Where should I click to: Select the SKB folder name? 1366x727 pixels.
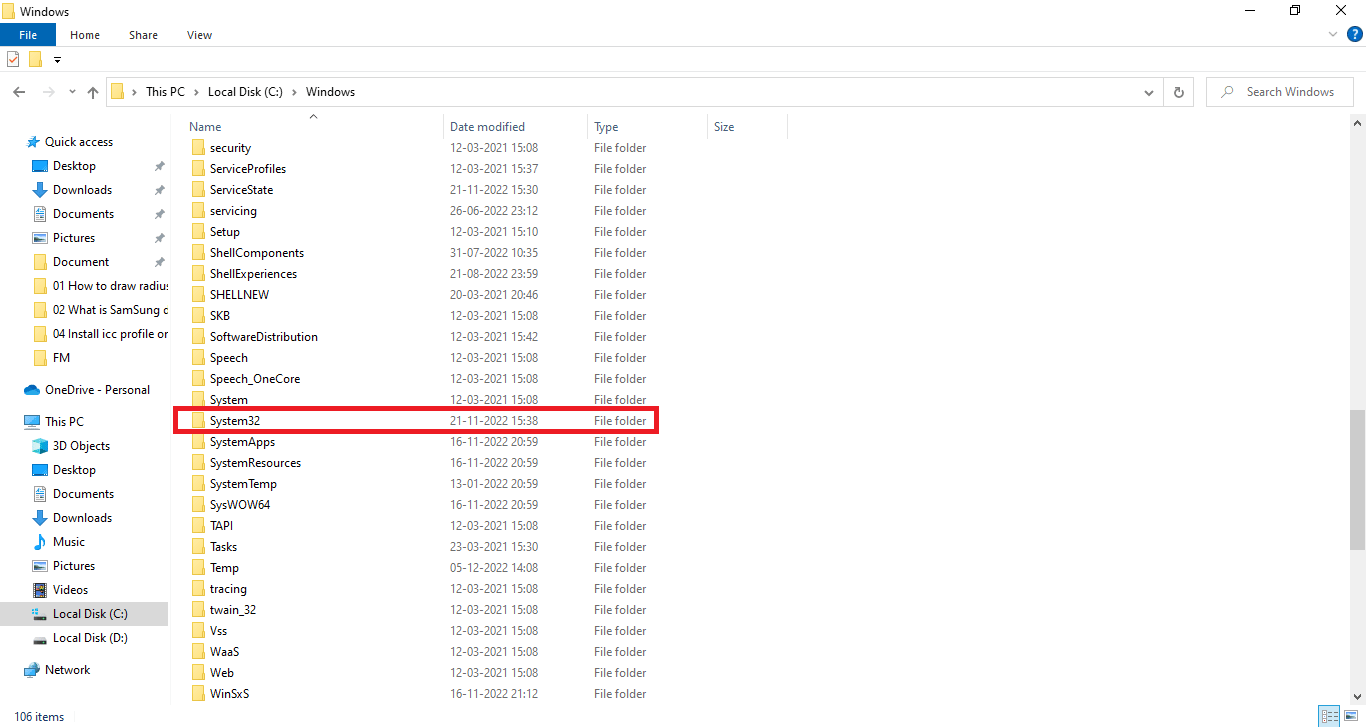(x=220, y=316)
